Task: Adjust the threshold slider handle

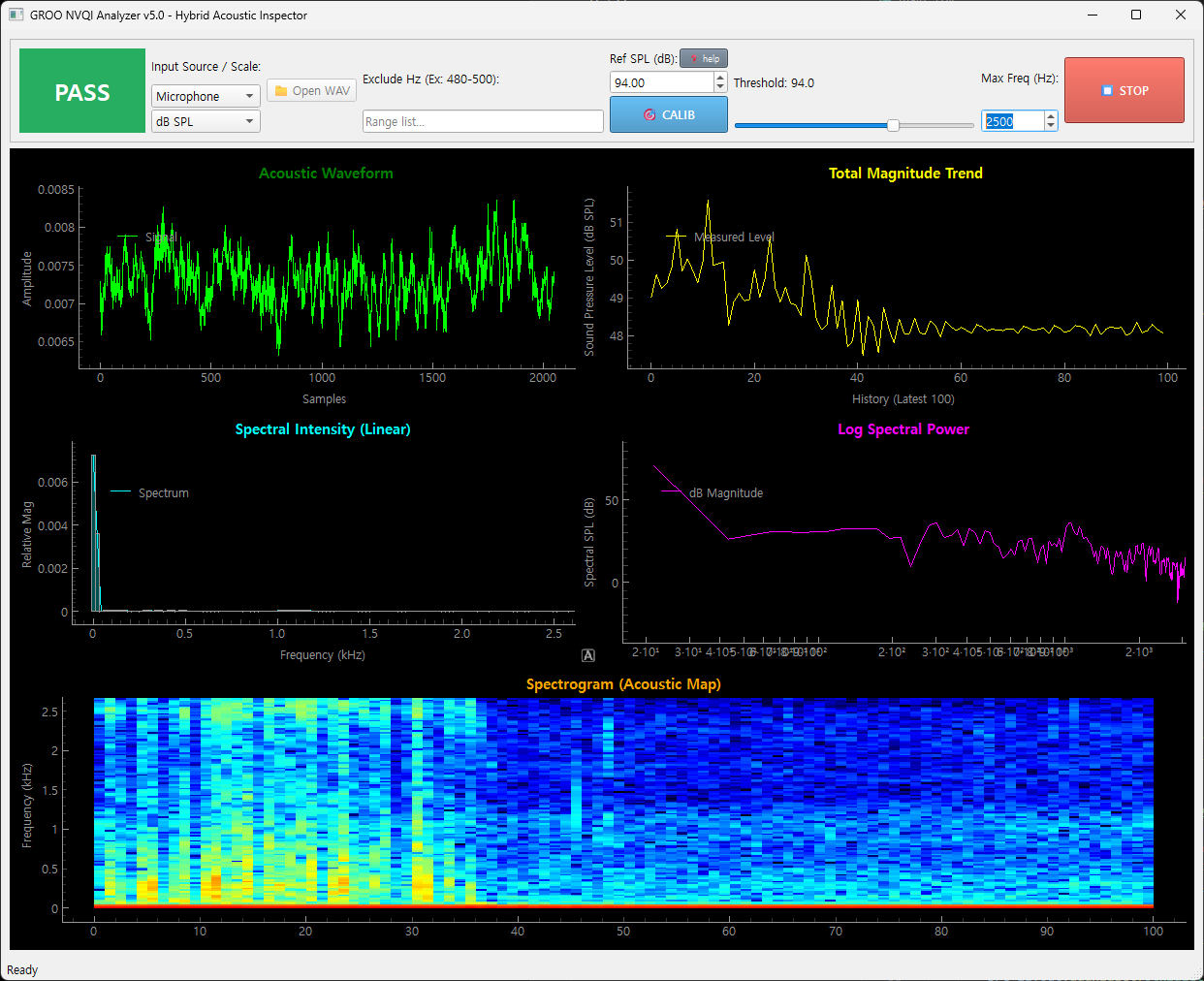Action: [892, 124]
